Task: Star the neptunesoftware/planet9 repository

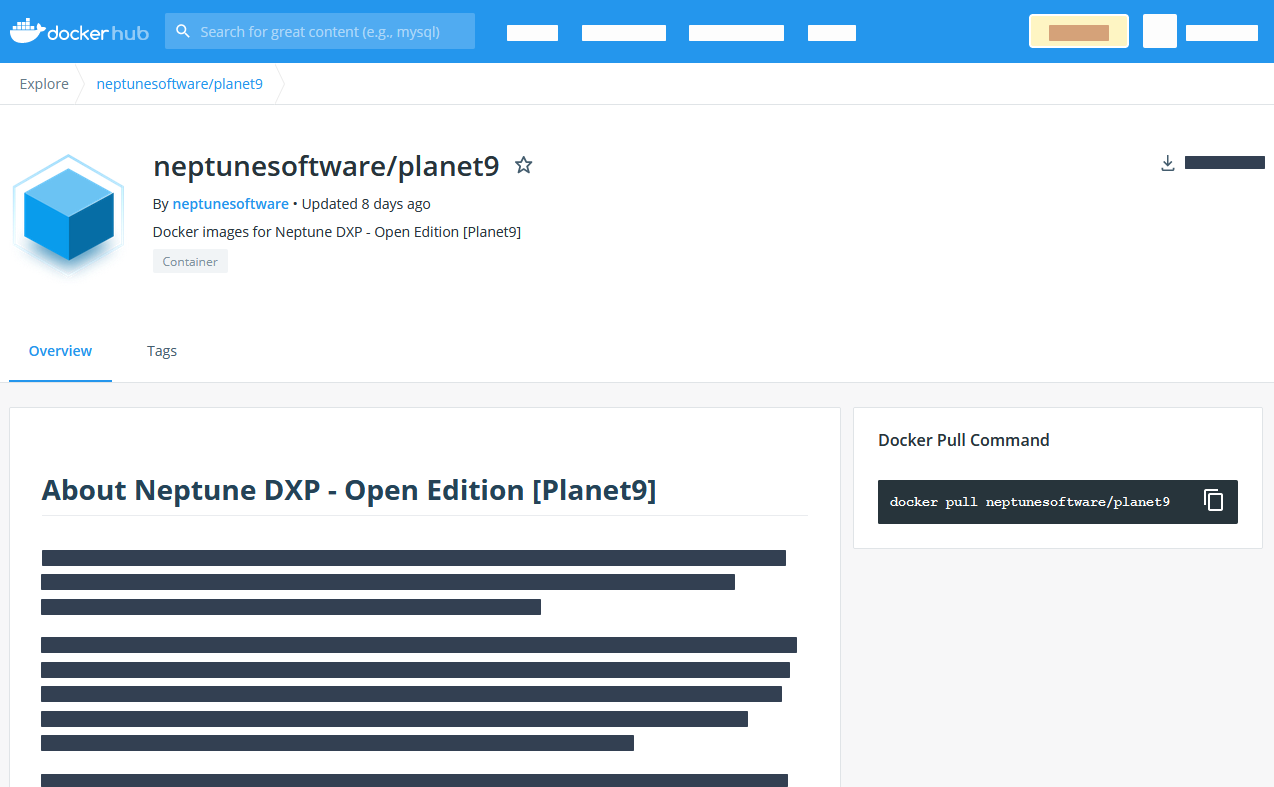Action: [523, 165]
